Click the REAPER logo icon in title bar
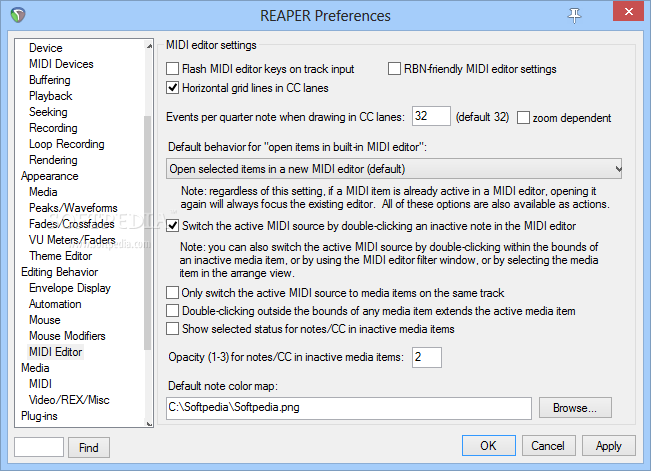 [18, 15]
